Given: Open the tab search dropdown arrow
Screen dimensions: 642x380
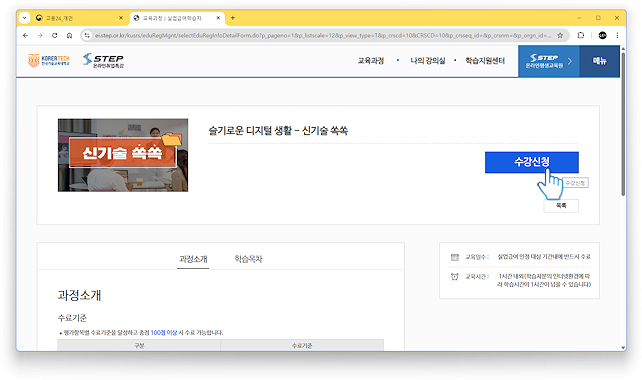Looking at the screenshot, I should coord(25,18).
